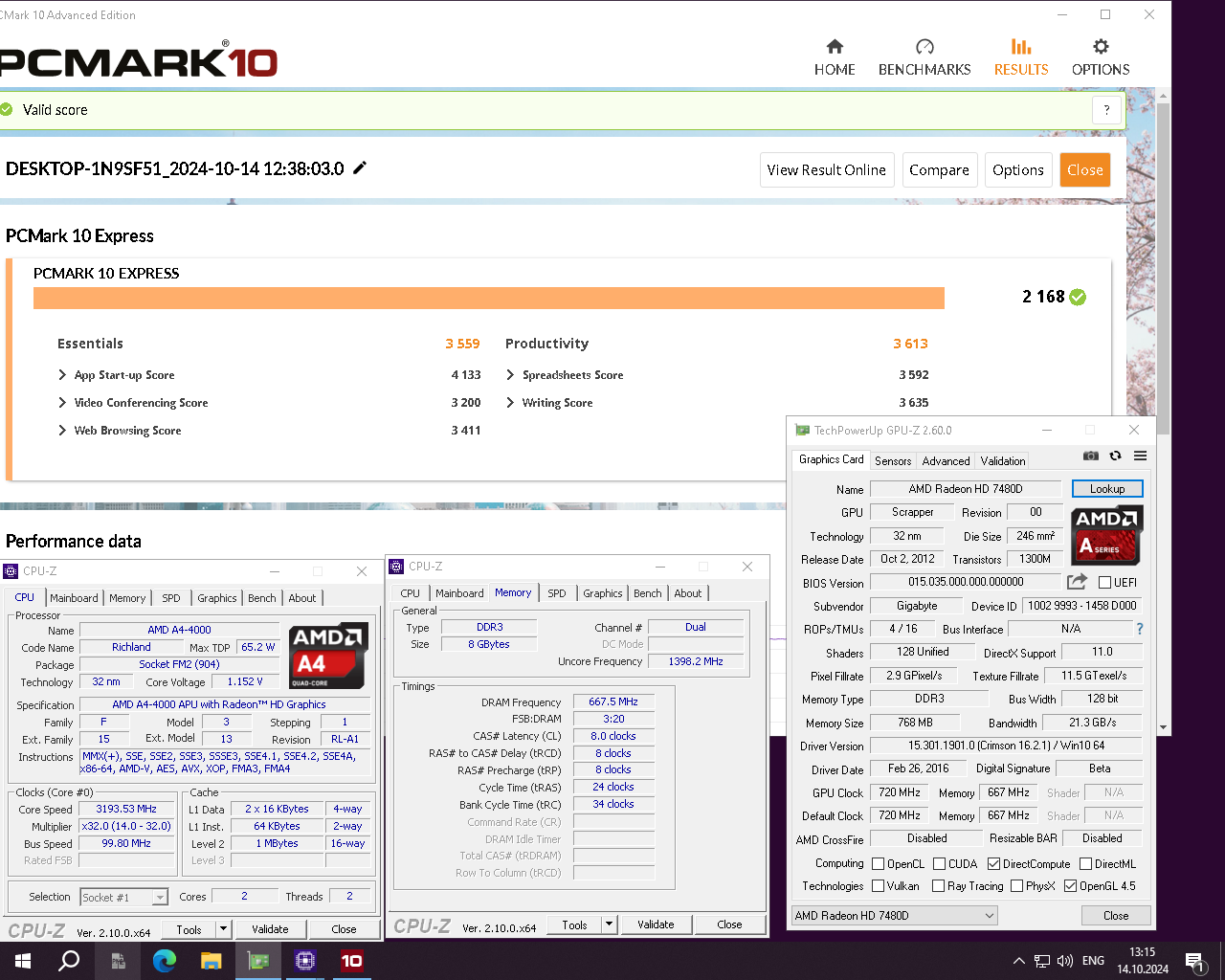
Task: Open Microsoft Edge from taskbar
Action: pyautogui.click(x=165, y=961)
